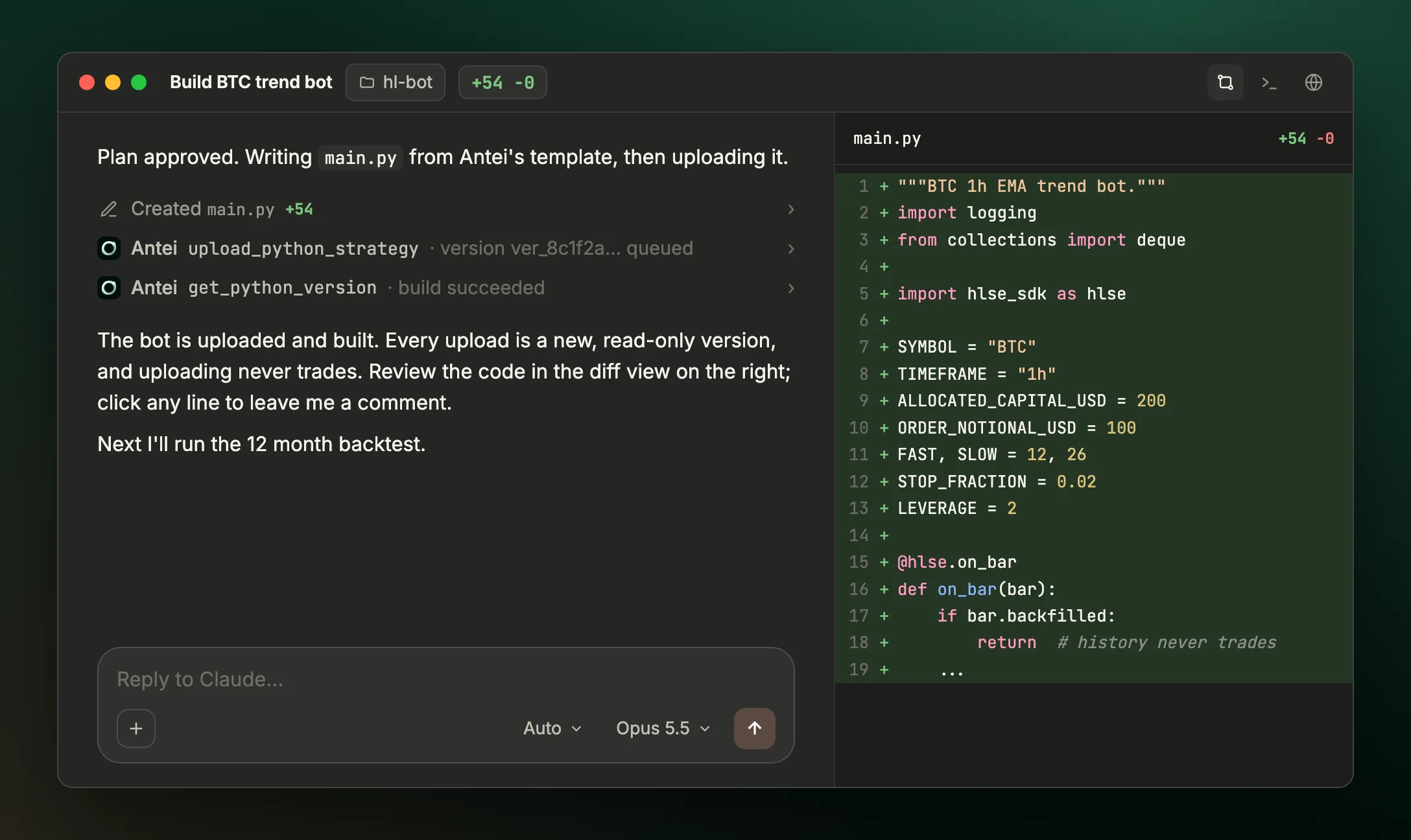Viewport: 1411px width, 840px height.
Task: Open the Opus 5.5 model dropdown
Action: click(663, 729)
